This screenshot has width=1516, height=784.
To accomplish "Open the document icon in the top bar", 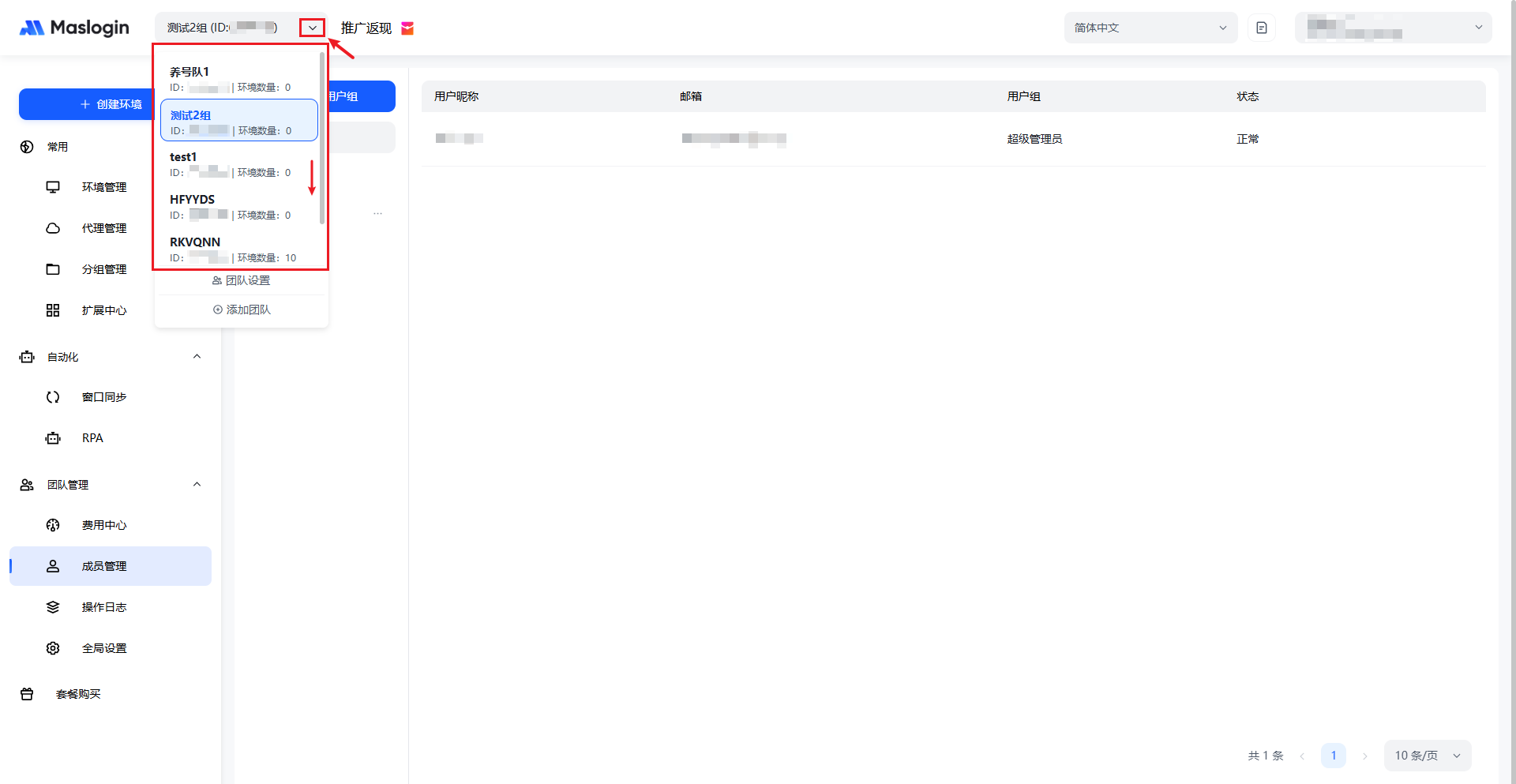I will tap(1261, 28).
